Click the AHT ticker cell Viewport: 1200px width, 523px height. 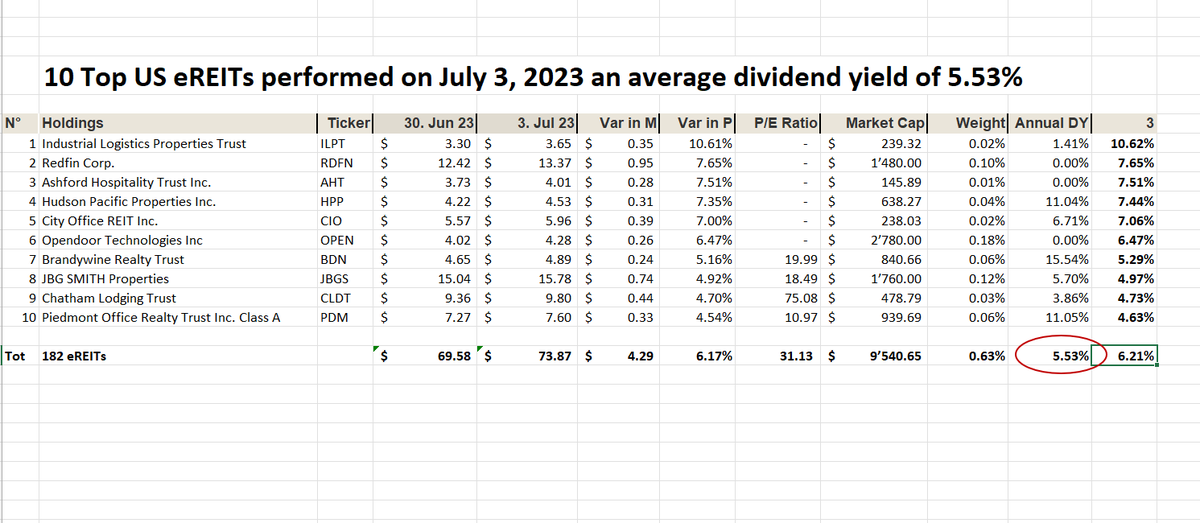click(345, 183)
